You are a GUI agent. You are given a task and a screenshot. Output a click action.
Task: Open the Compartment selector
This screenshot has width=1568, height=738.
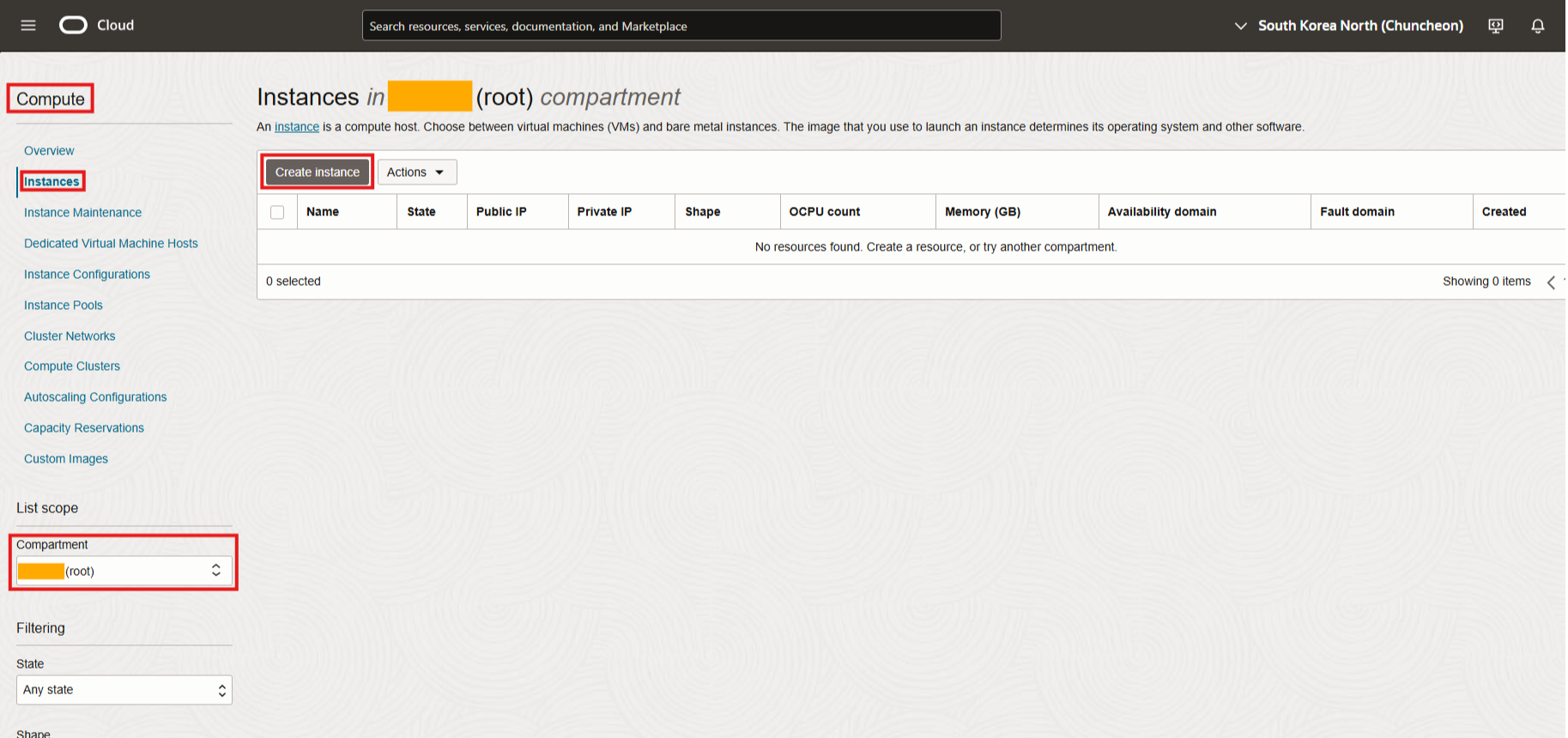tap(124, 572)
